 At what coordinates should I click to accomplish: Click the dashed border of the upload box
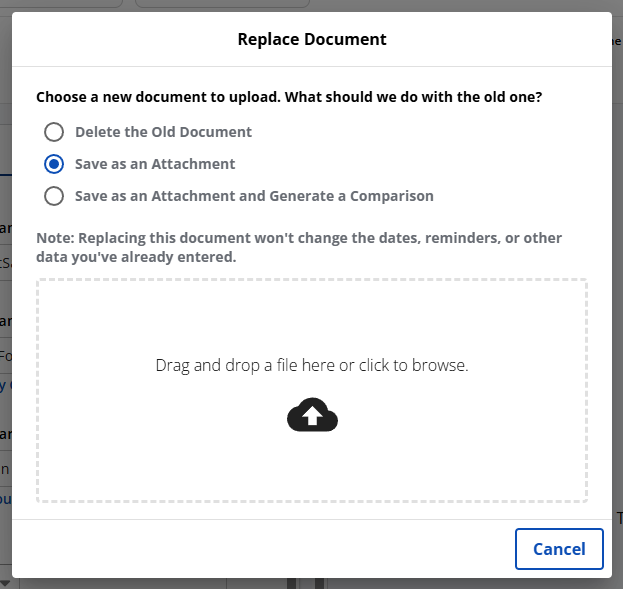(x=38, y=390)
